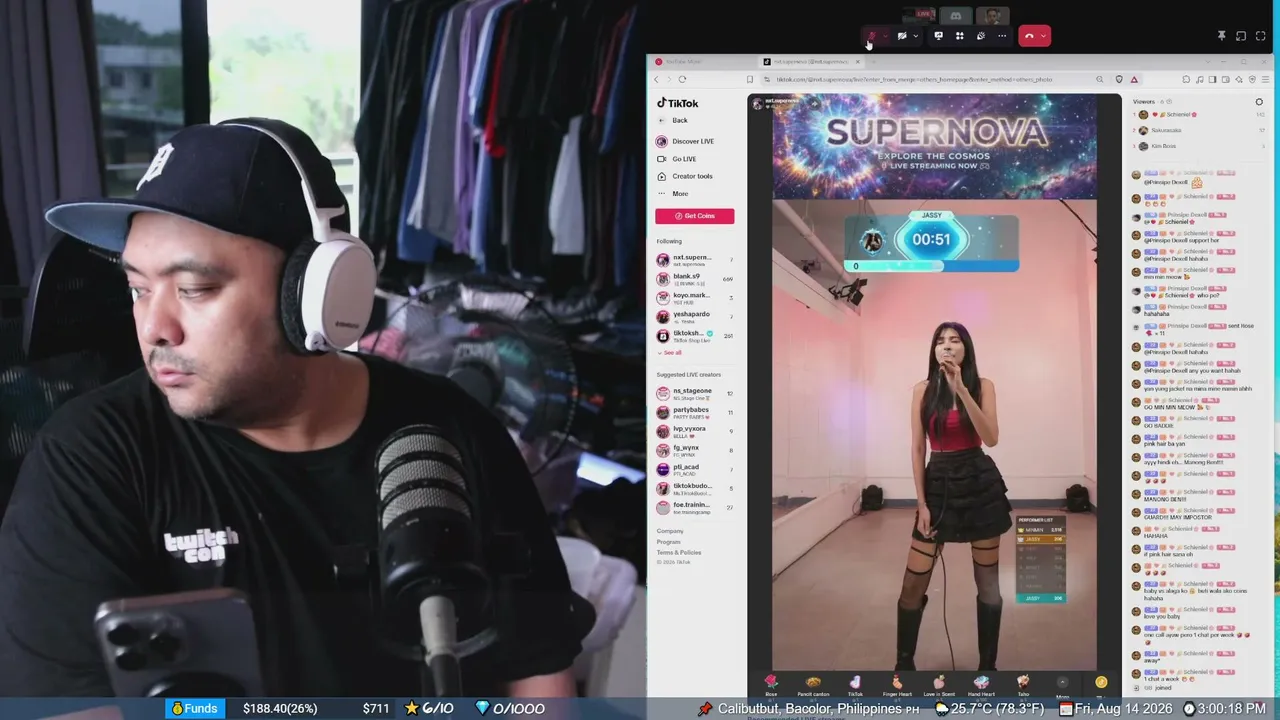
Task: Expand the See all following list
Action: click(x=670, y=353)
